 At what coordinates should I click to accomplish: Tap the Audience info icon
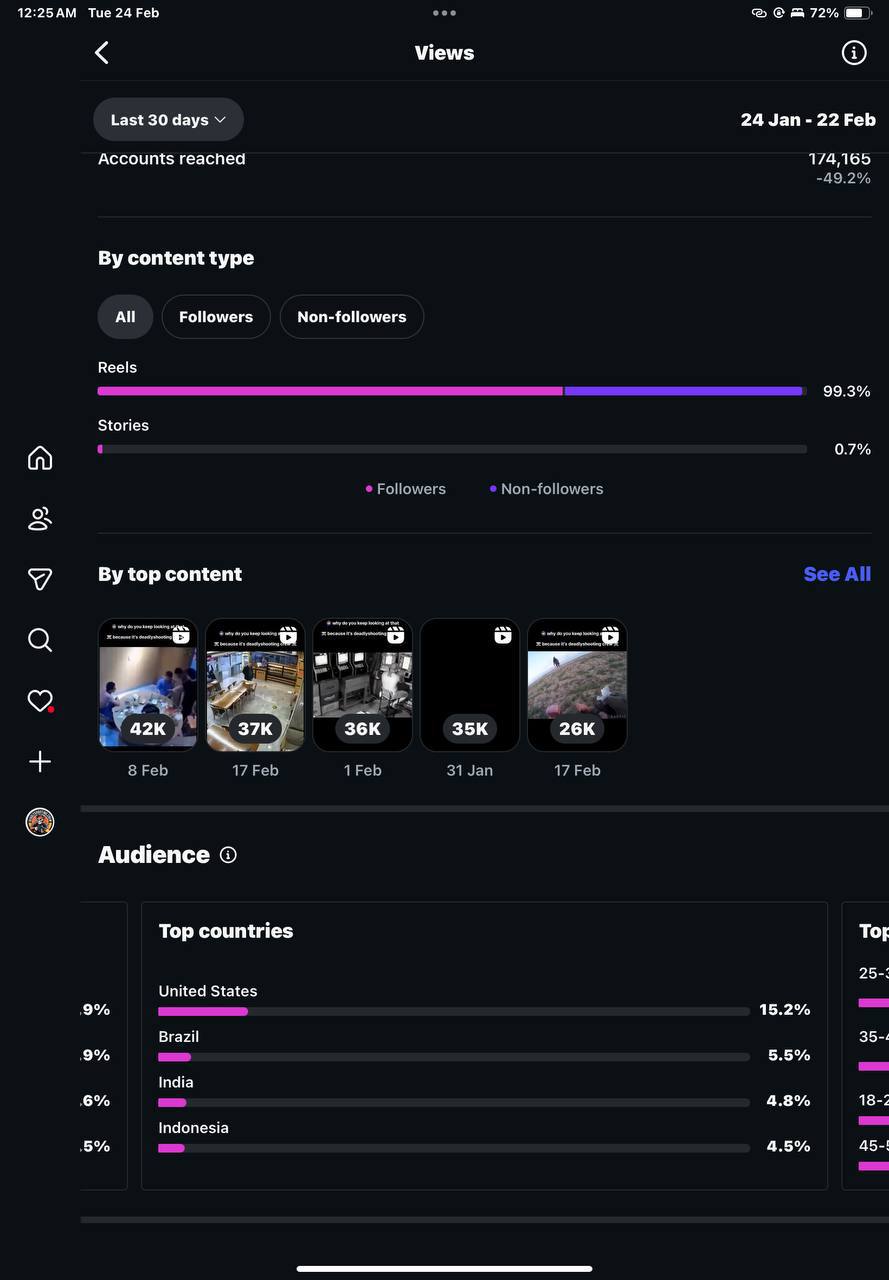click(x=228, y=855)
